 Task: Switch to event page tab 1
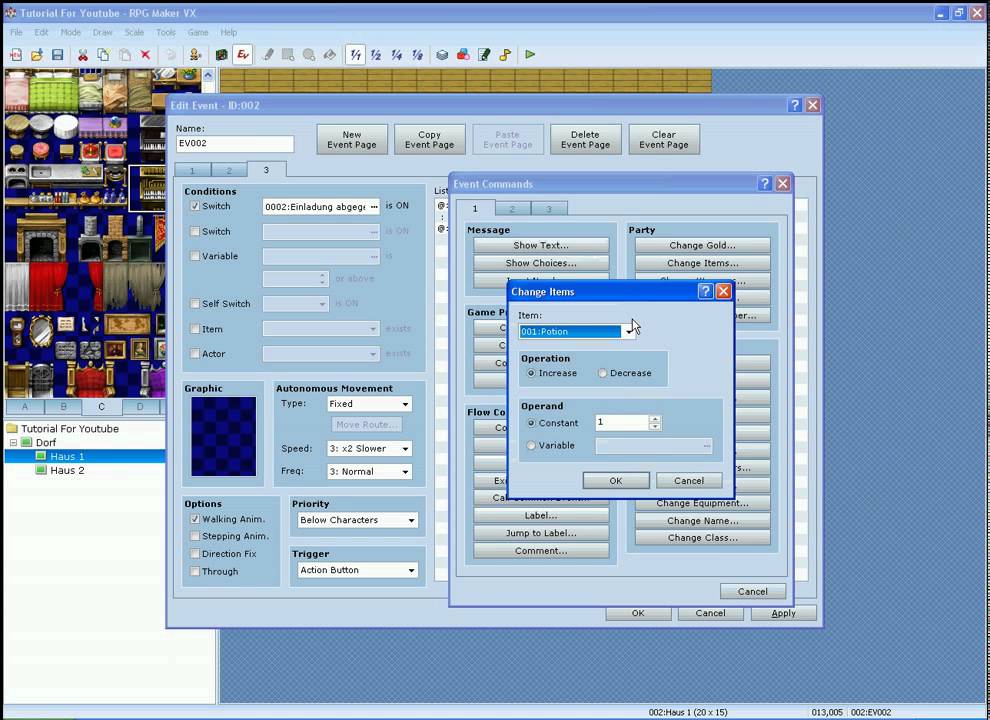[x=193, y=171]
